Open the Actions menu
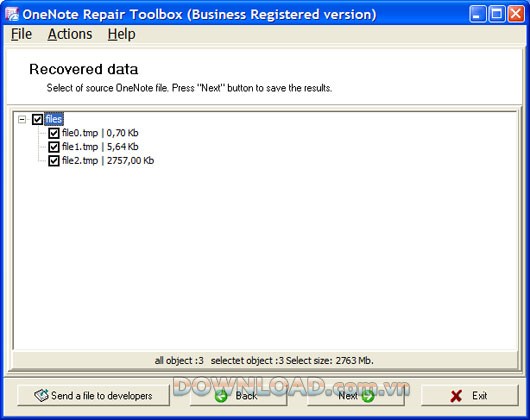Image resolution: width=530 pixels, height=420 pixels. tap(70, 34)
